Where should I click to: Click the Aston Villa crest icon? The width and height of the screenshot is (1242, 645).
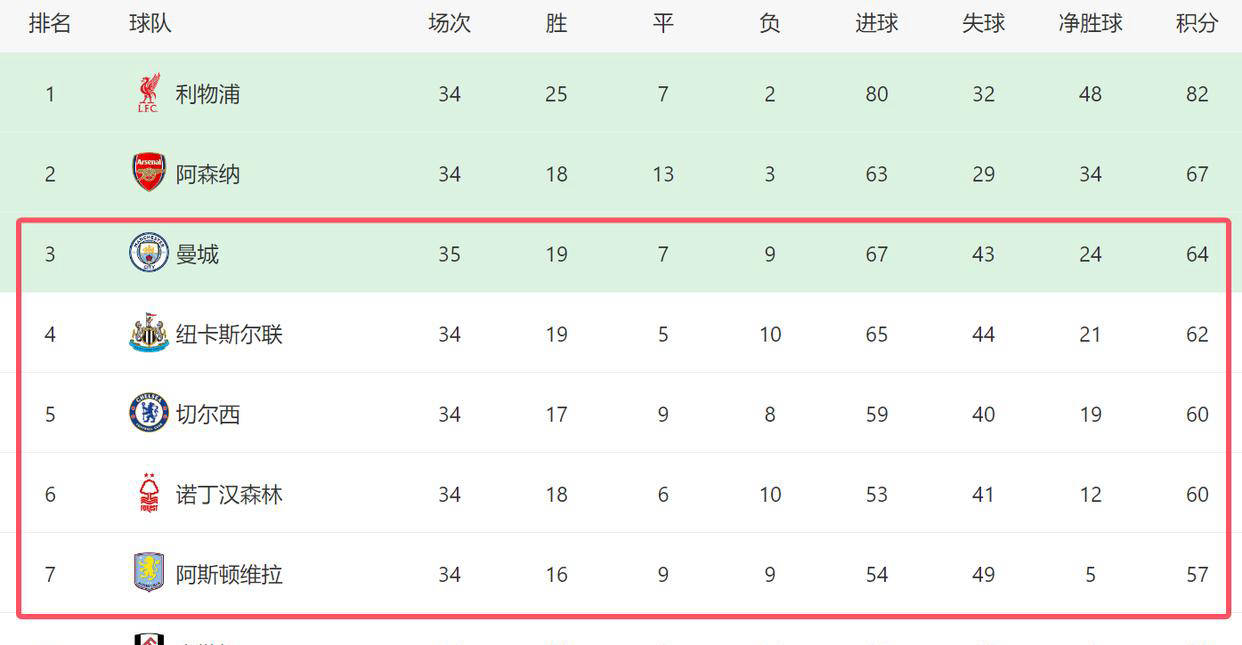149,573
